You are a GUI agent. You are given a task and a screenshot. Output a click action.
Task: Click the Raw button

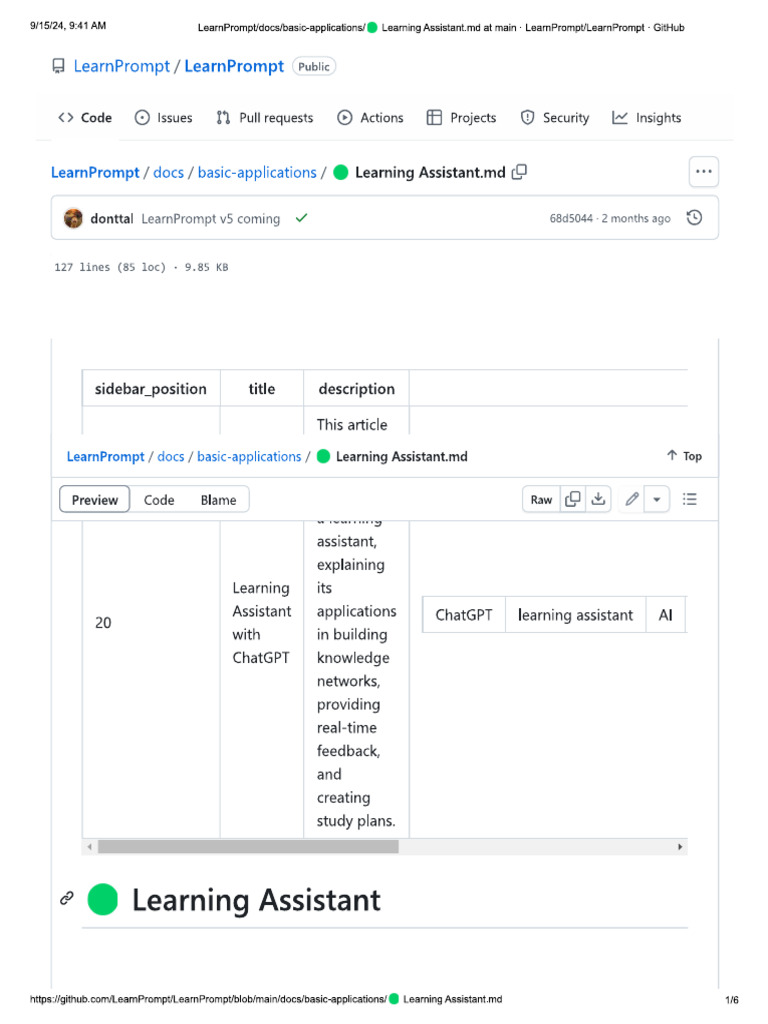541,500
